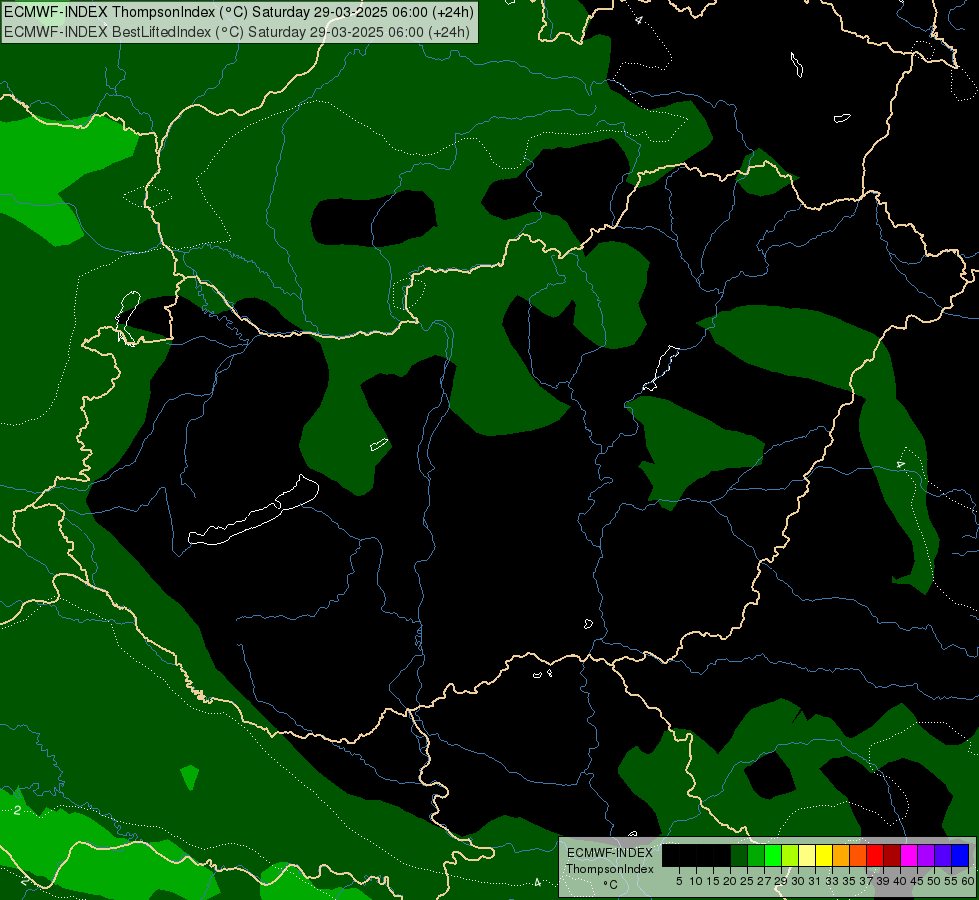This screenshot has width=979, height=900.
Task: Click the '°C' unit label in legend
Action: (x=611, y=885)
